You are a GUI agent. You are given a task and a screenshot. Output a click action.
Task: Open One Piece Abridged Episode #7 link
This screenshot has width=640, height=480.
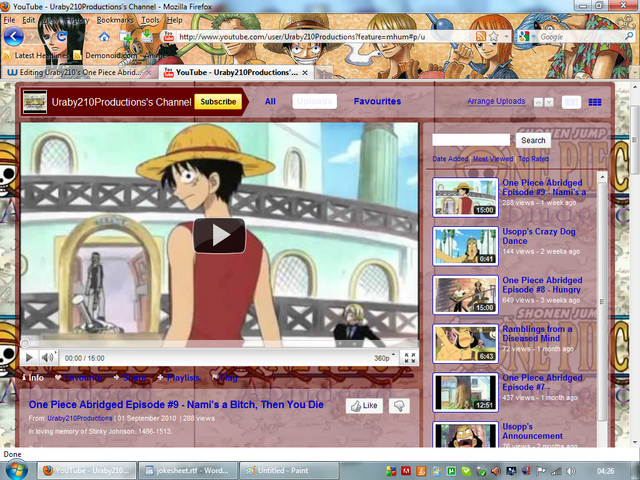coord(542,382)
